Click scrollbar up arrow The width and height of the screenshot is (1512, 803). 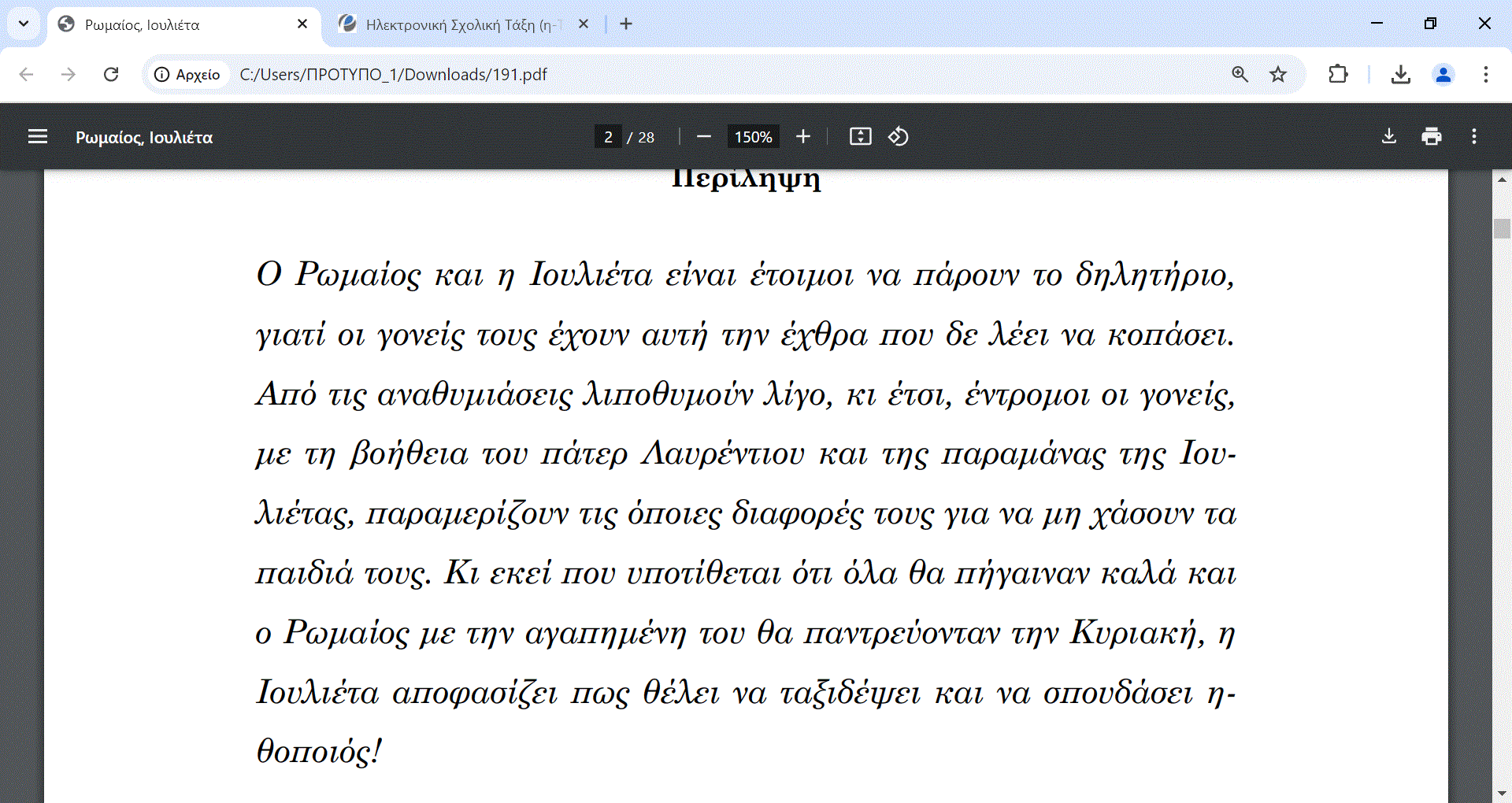[x=1502, y=179]
